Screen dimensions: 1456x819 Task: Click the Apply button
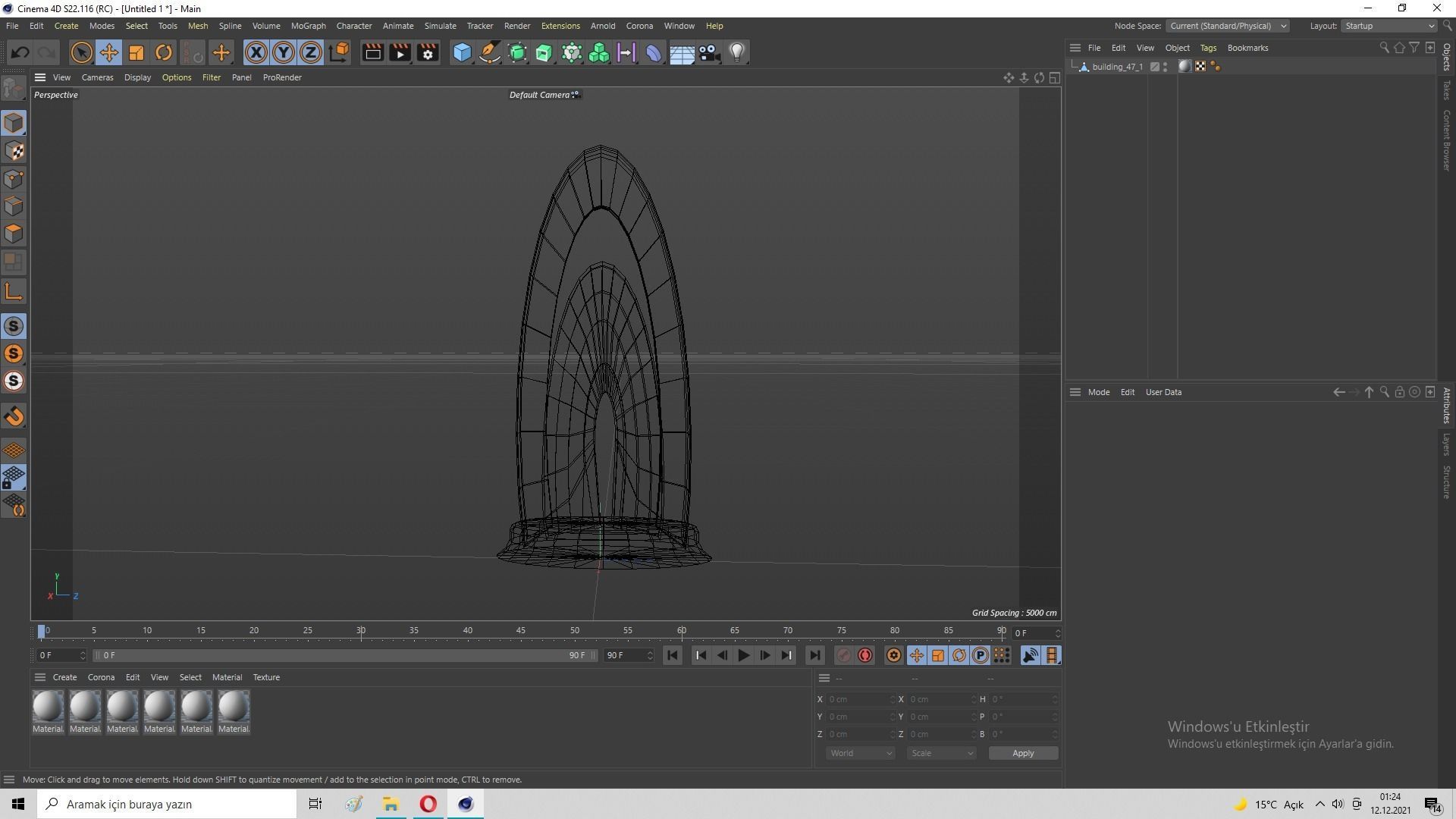pos(1022,753)
